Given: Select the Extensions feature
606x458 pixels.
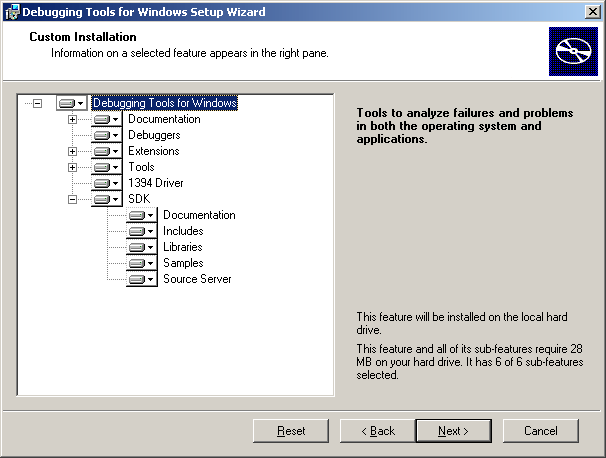Looking at the screenshot, I should click(154, 151).
